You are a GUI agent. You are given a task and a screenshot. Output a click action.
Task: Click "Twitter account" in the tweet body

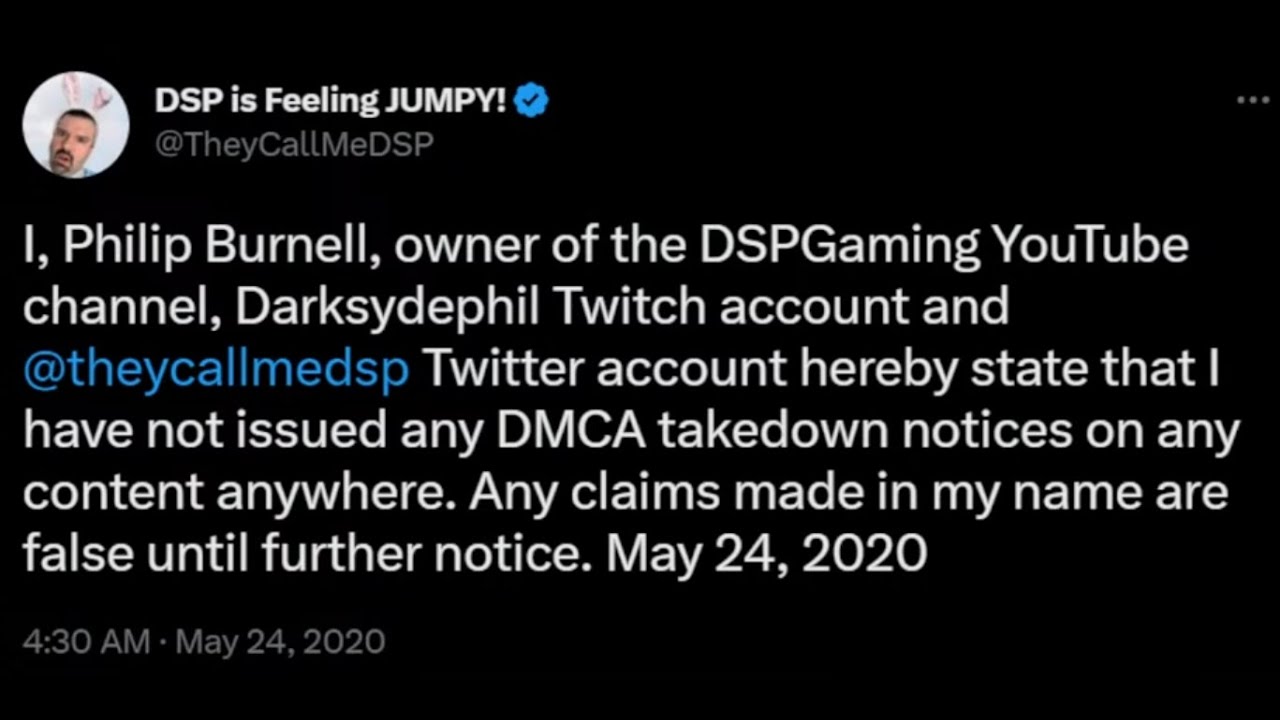click(x=606, y=370)
